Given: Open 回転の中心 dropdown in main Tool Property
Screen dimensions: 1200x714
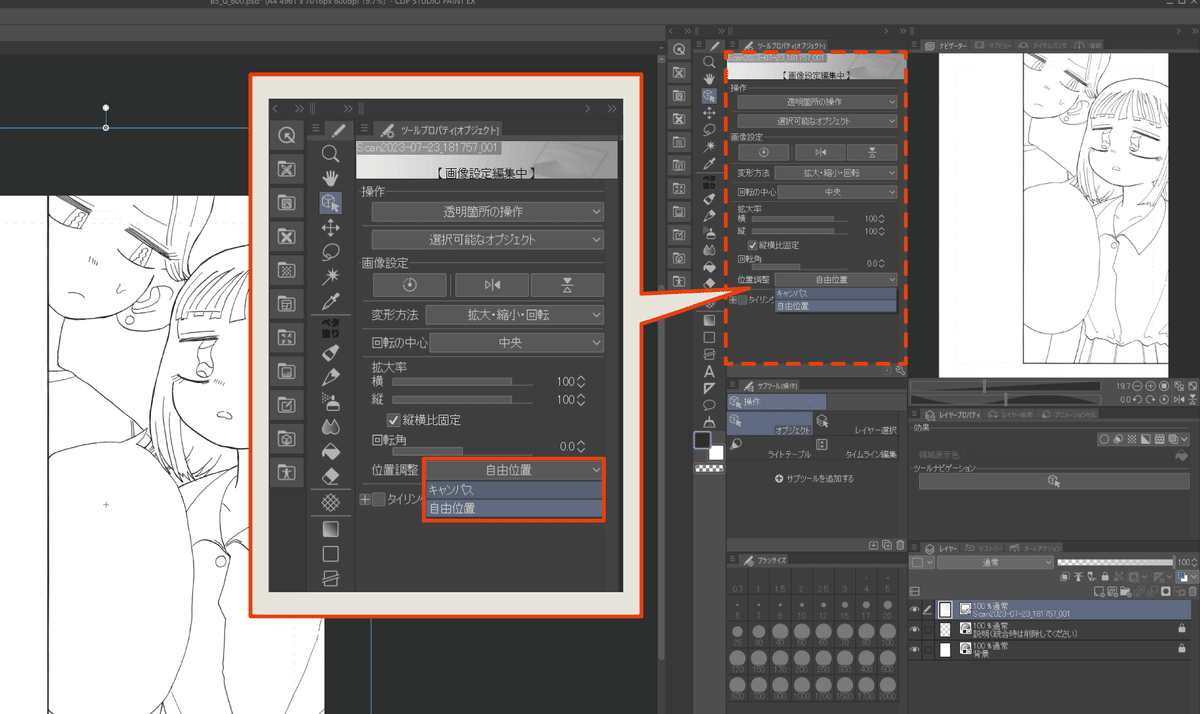Looking at the screenshot, I should [x=837, y=191].
